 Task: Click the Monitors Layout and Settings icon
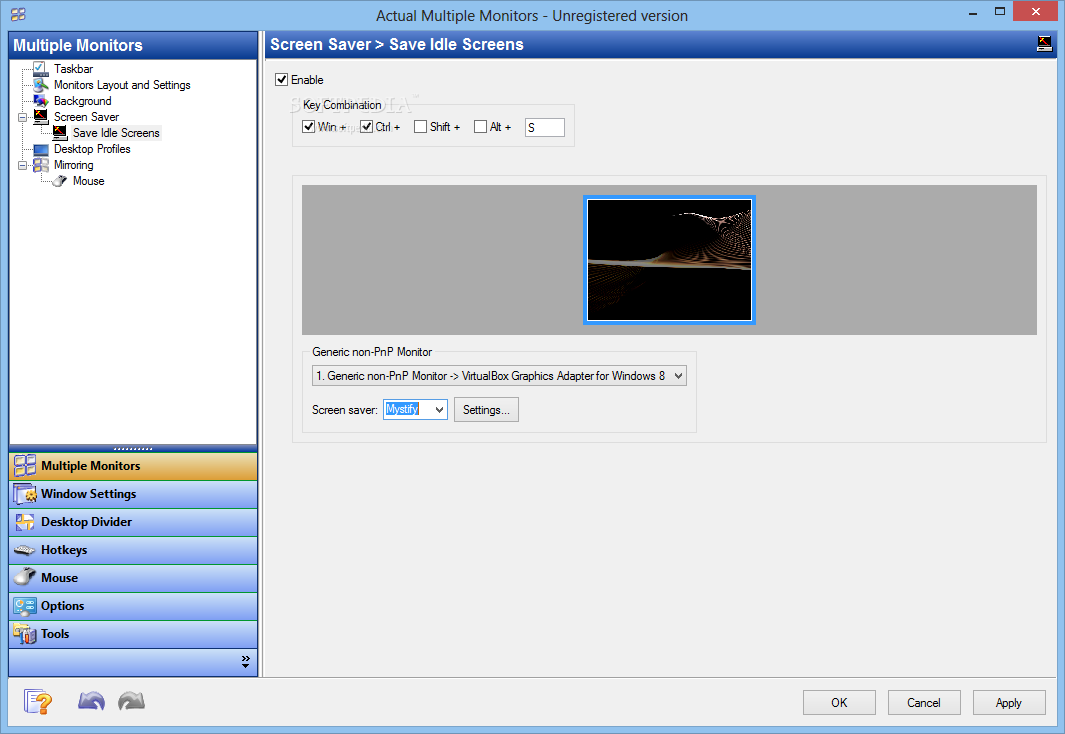pyautogui.click(x=41, y=85)
